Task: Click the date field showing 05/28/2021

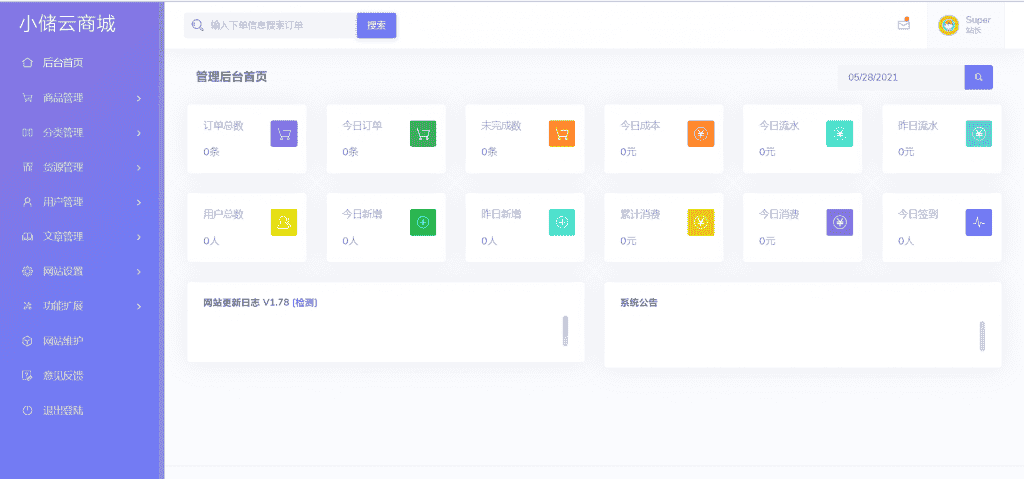Action: 900,77
